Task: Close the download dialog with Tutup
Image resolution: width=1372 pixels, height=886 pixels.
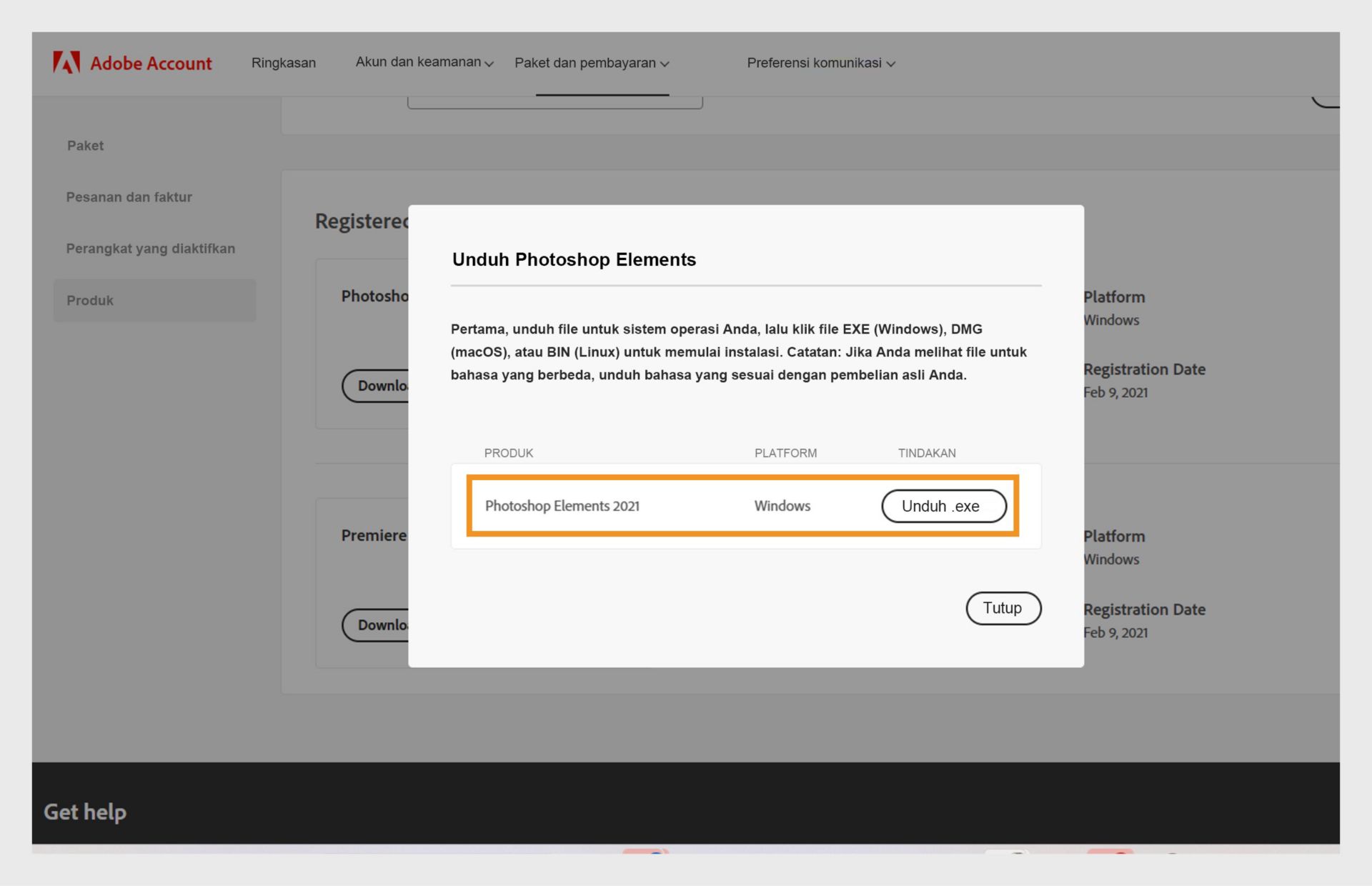Action: [x=1003, y=608]
